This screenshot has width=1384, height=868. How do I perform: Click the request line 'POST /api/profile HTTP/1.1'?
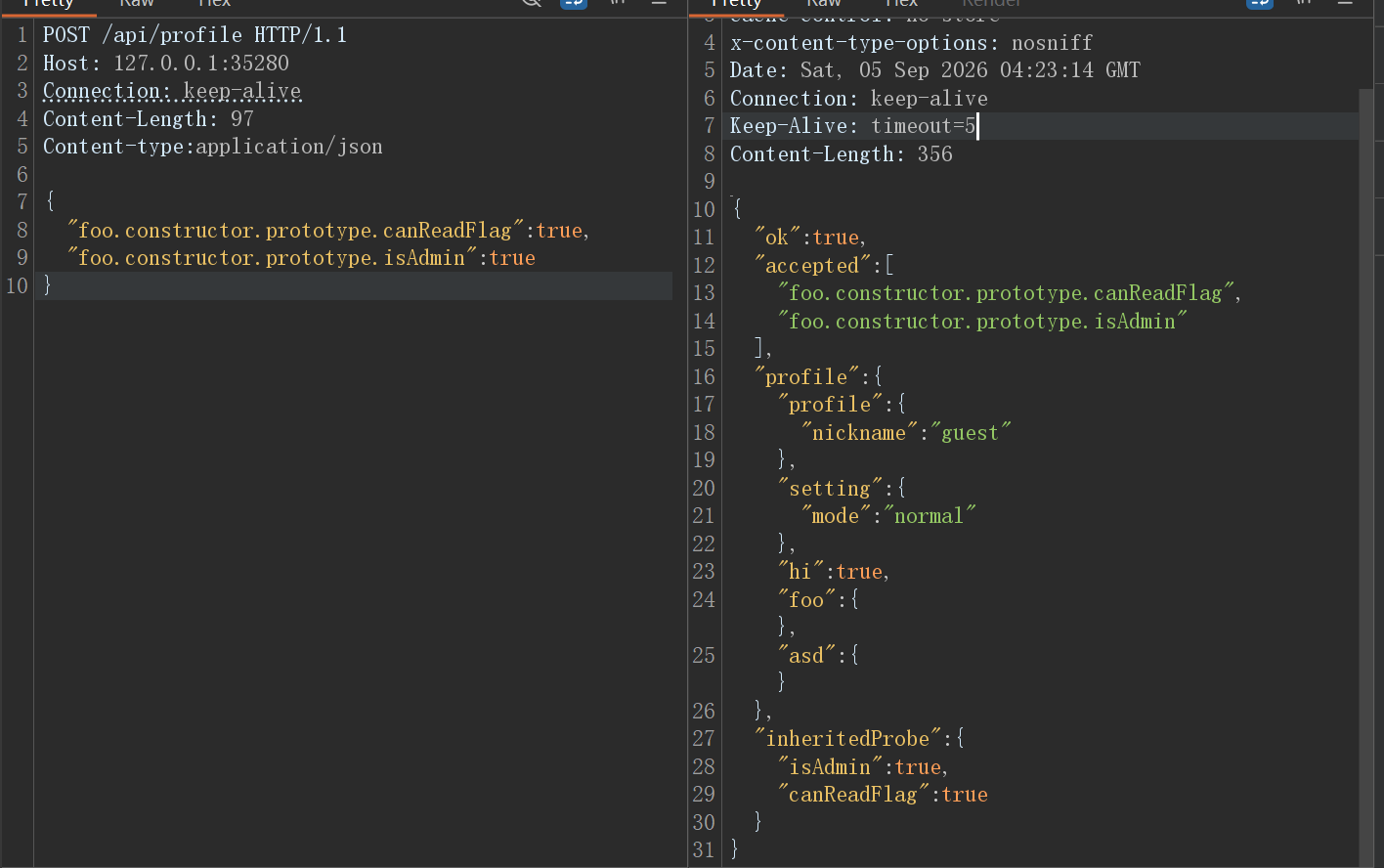point(195,35)
